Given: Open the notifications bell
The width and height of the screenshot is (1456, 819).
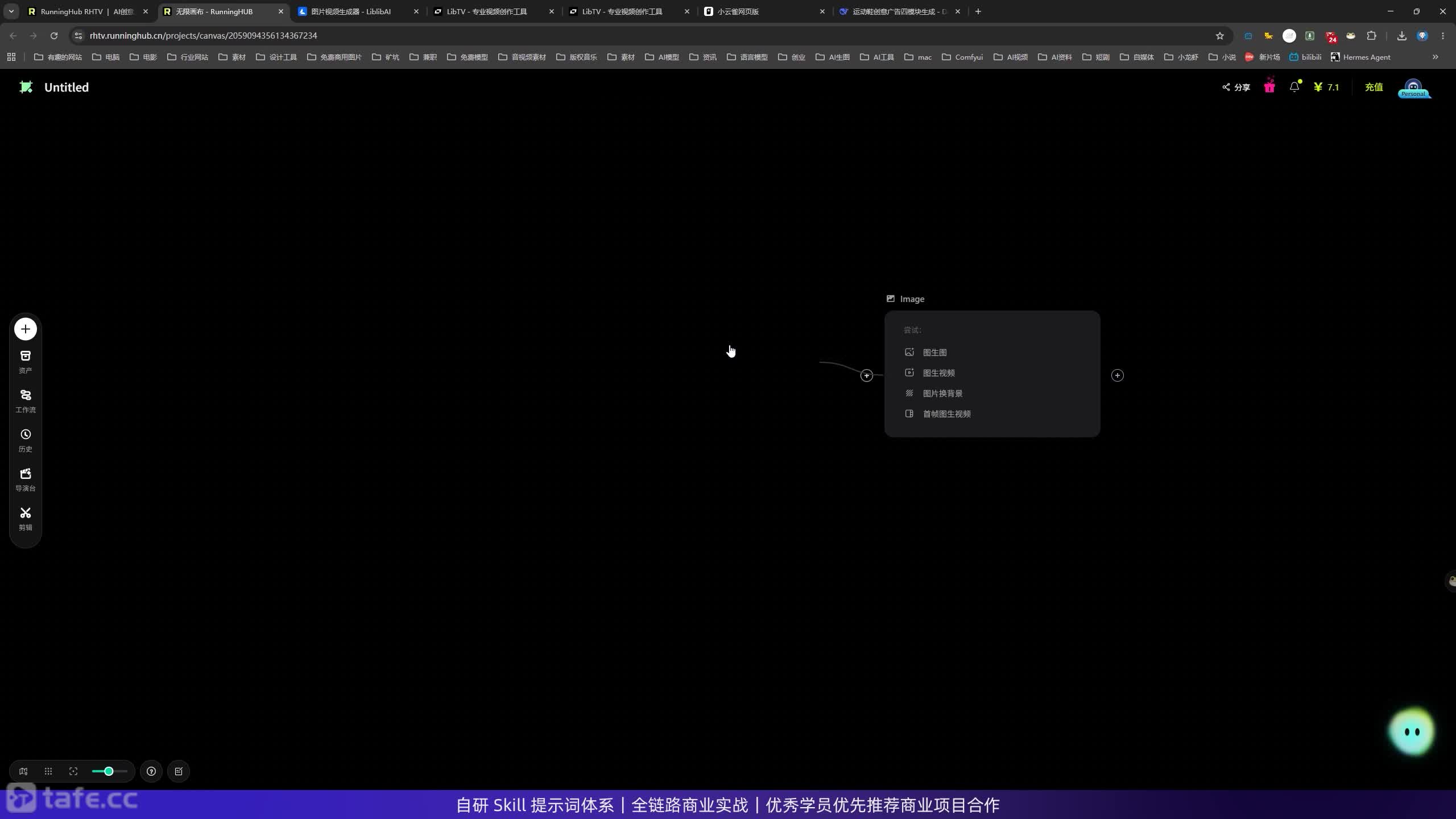Looking at the screenshot, I should tap(1294, 86).
